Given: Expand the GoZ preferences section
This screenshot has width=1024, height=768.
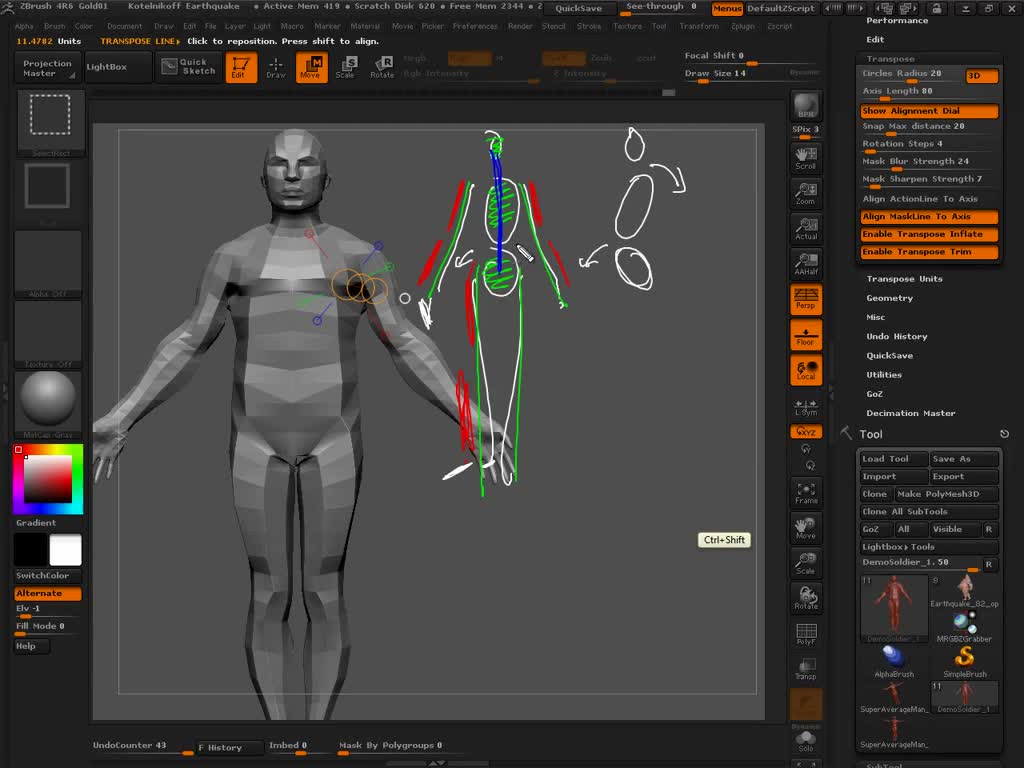Looking at the screenshot, I should pos(874,394).
